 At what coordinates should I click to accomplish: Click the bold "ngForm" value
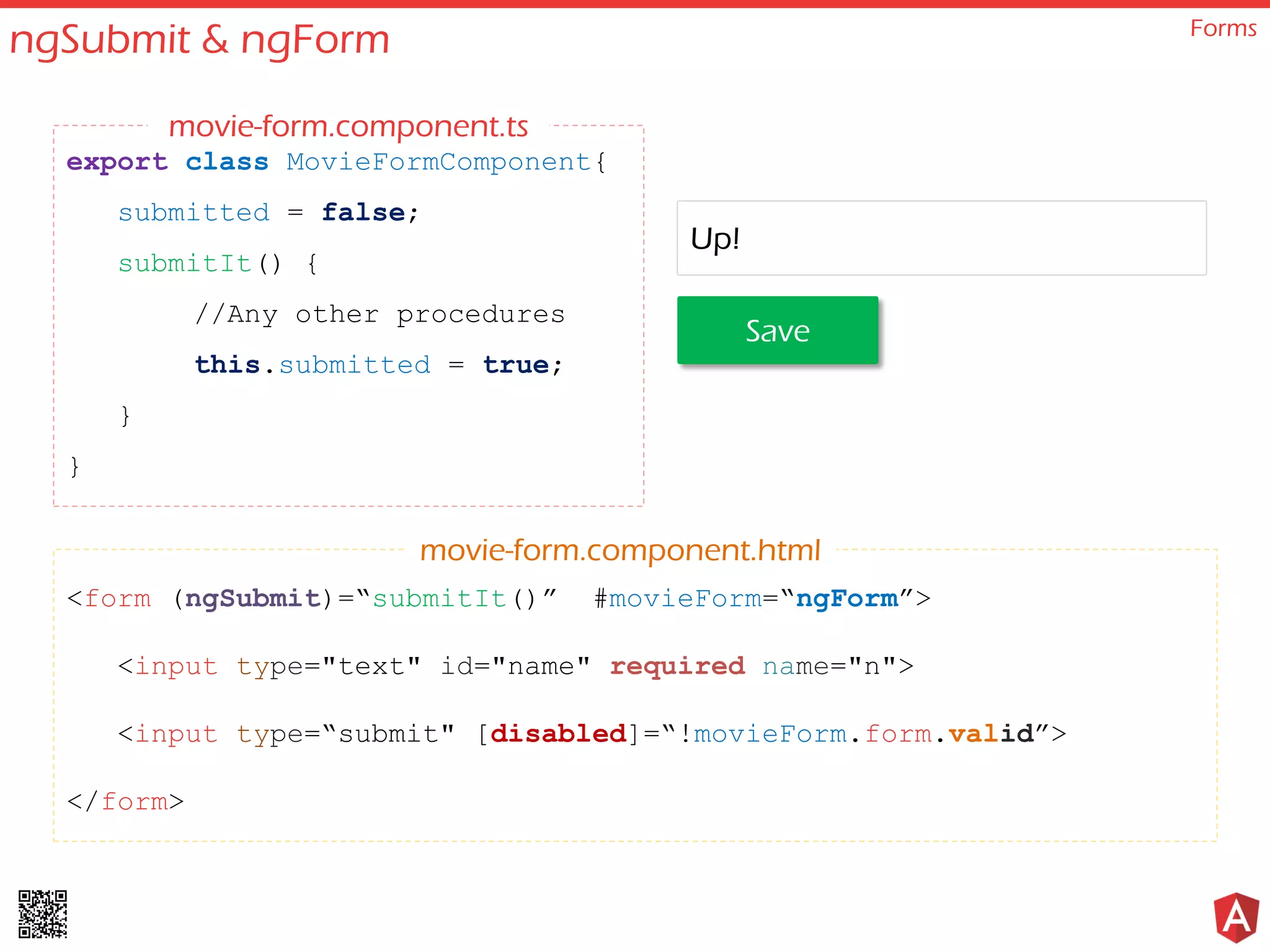pos(847,599)
